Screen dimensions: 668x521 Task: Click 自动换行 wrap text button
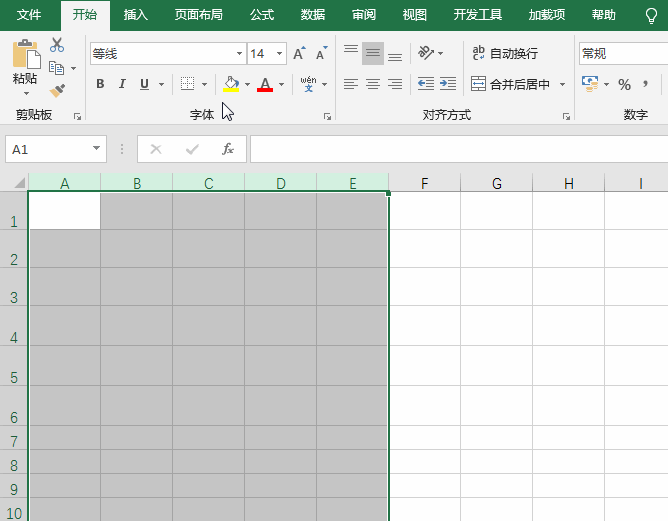[x=505, y=53]
